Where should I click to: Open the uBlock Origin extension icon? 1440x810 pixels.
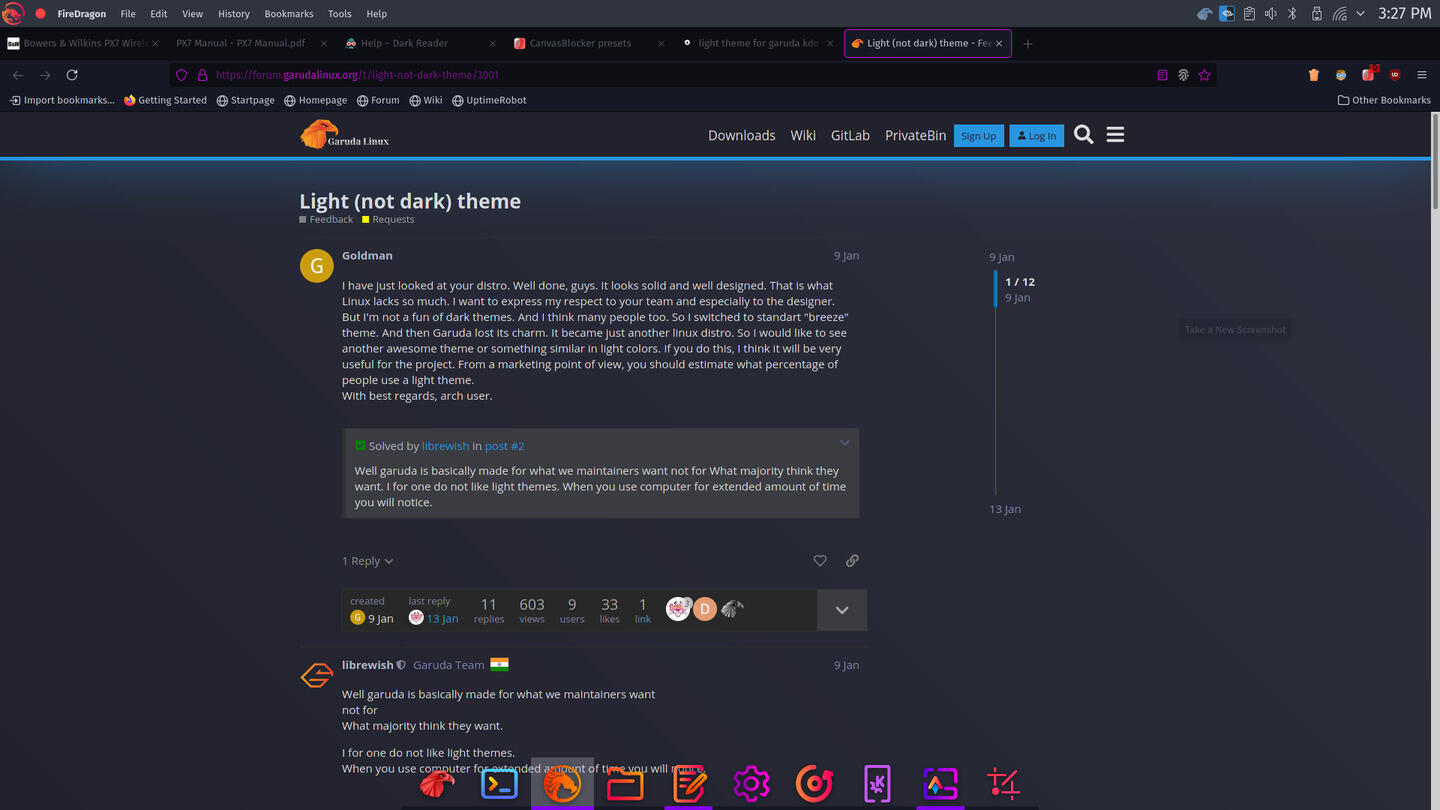1395,75
